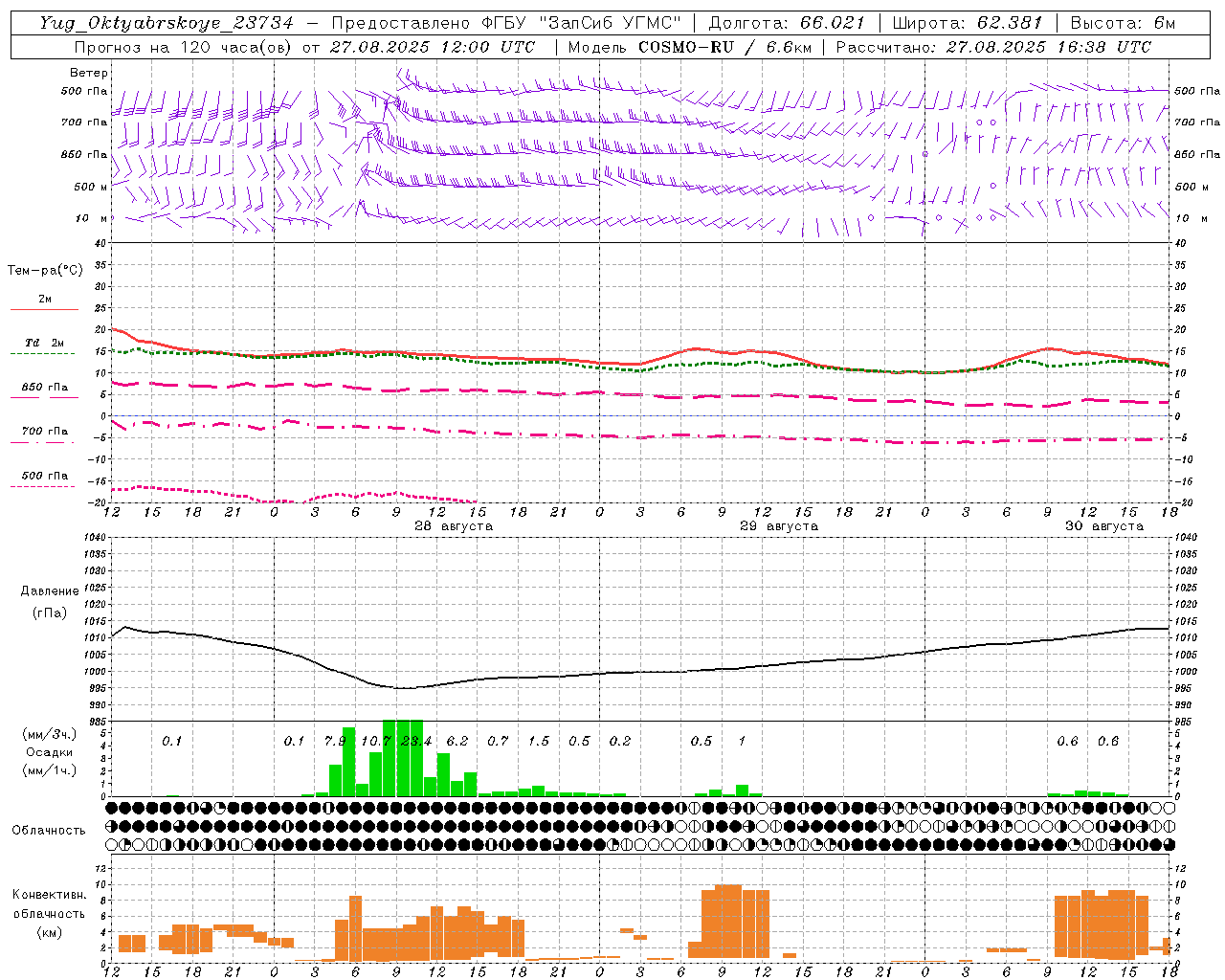Click the red 2м temperature legend line

tap(44, 309)
